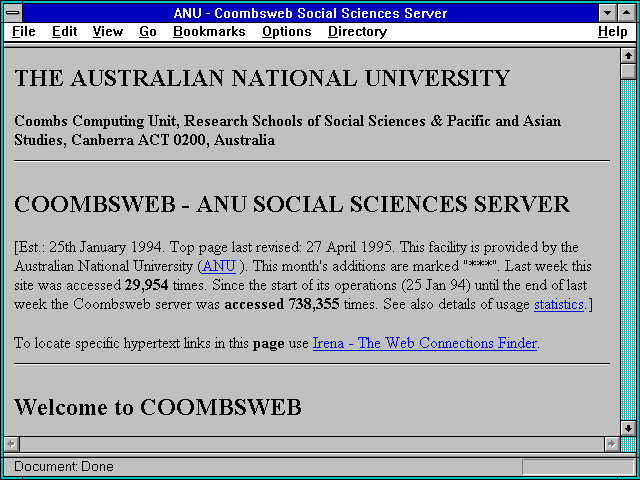Screen dimensions: 640x480
Task: Open the View menu
Action: click(x=107, y=32)
